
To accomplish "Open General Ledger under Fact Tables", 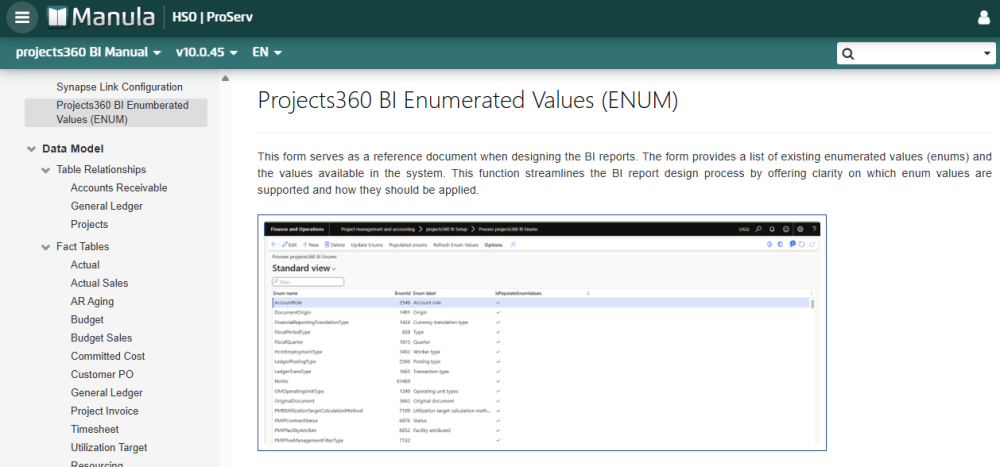I will click(107, 393).
